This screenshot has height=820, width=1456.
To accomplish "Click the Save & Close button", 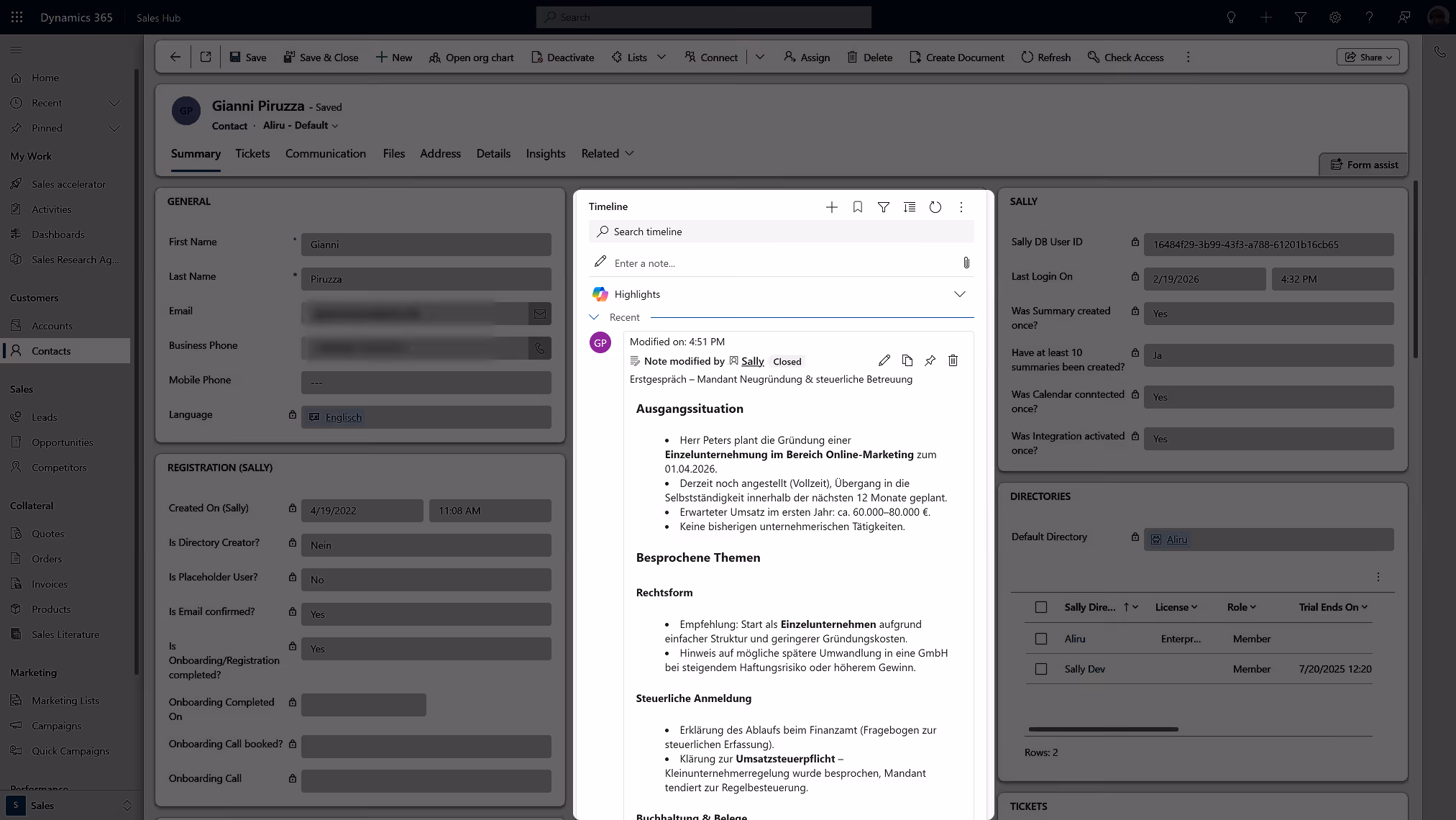I will [x=321, y=58].
